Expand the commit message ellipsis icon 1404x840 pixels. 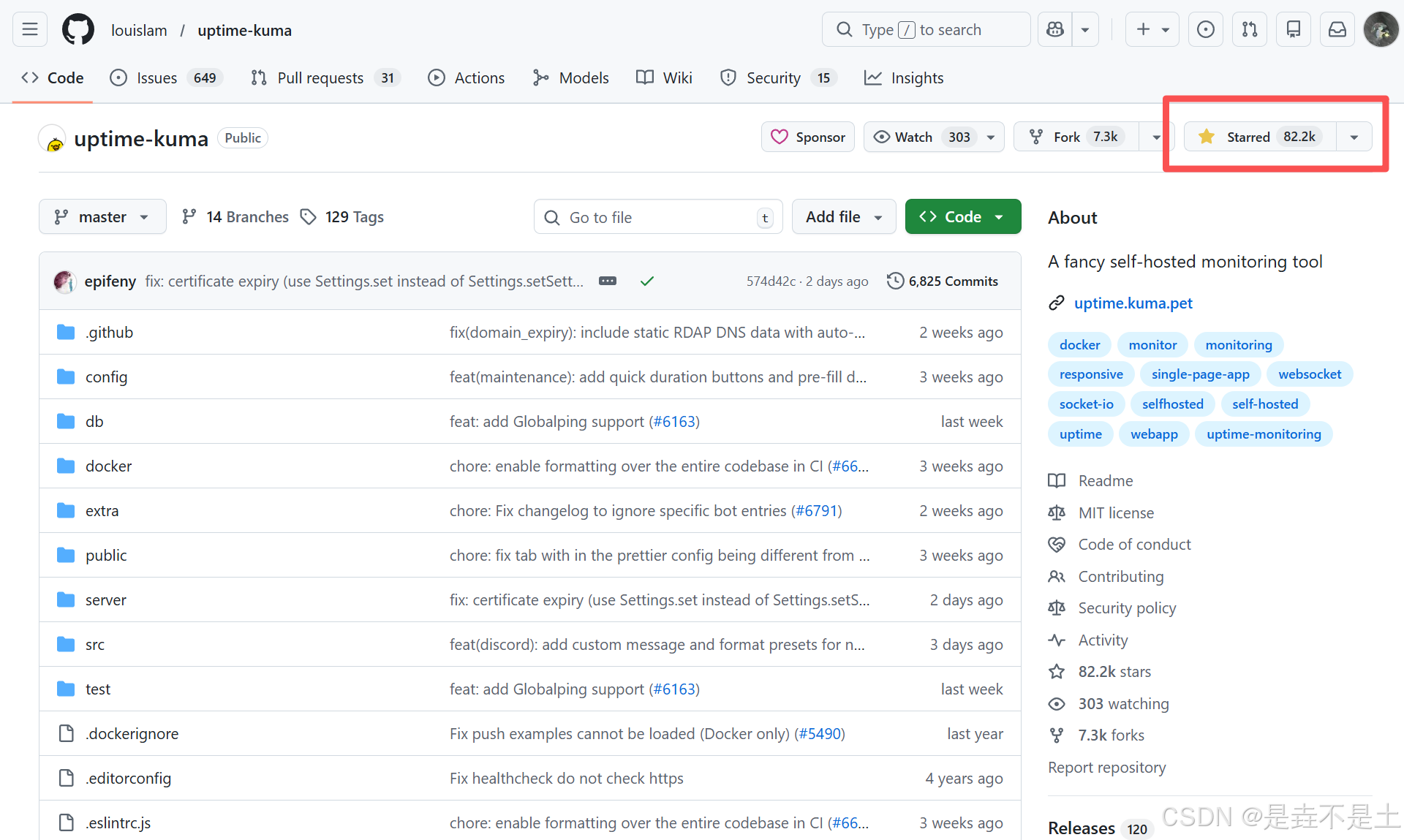pos(608,281)
